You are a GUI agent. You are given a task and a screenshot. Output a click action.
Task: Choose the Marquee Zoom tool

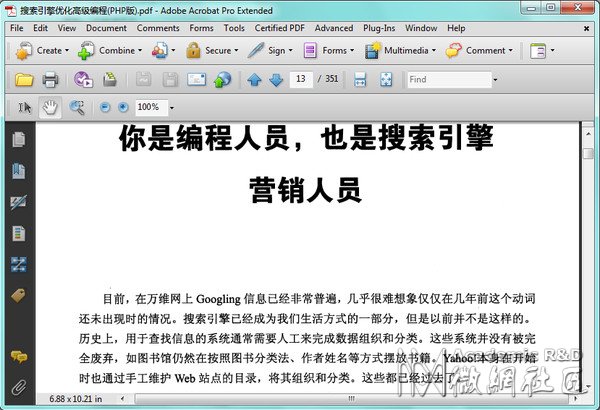pyautogui.click(x=77, y=108)
